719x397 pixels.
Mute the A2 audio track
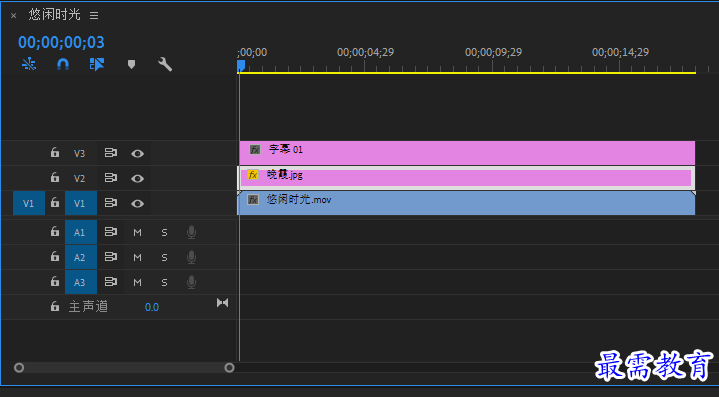137,257
